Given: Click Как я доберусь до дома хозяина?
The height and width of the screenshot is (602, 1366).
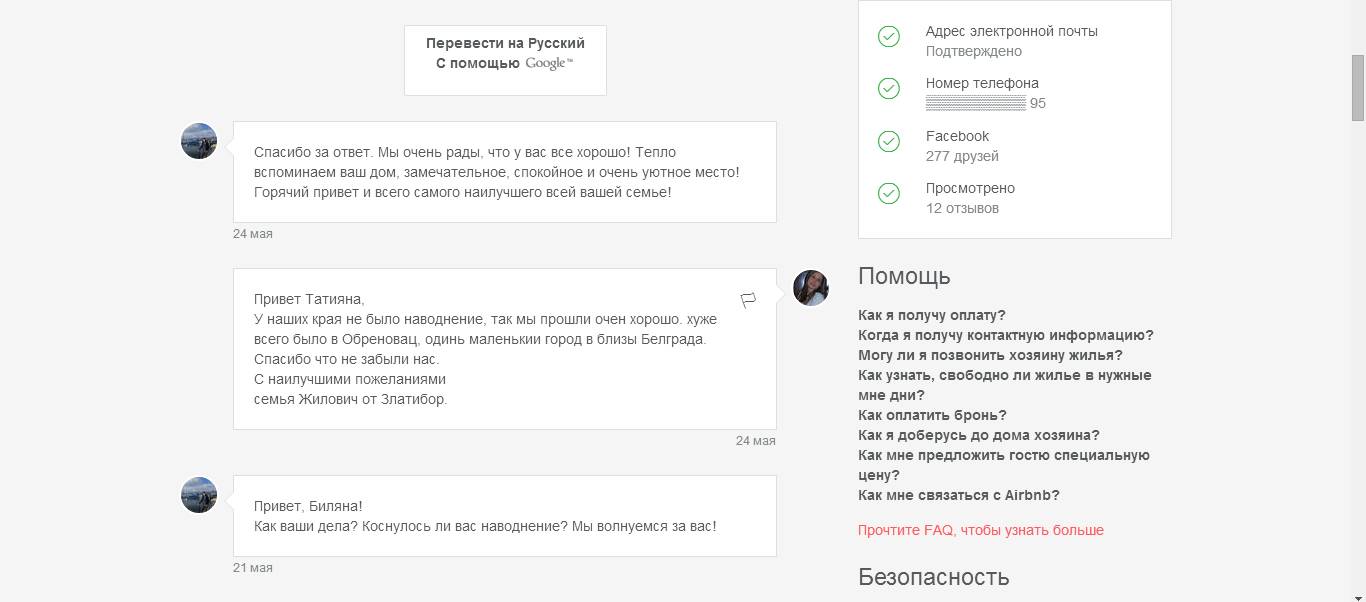Looking at the screenshot, I should click(x=978, y=435).
